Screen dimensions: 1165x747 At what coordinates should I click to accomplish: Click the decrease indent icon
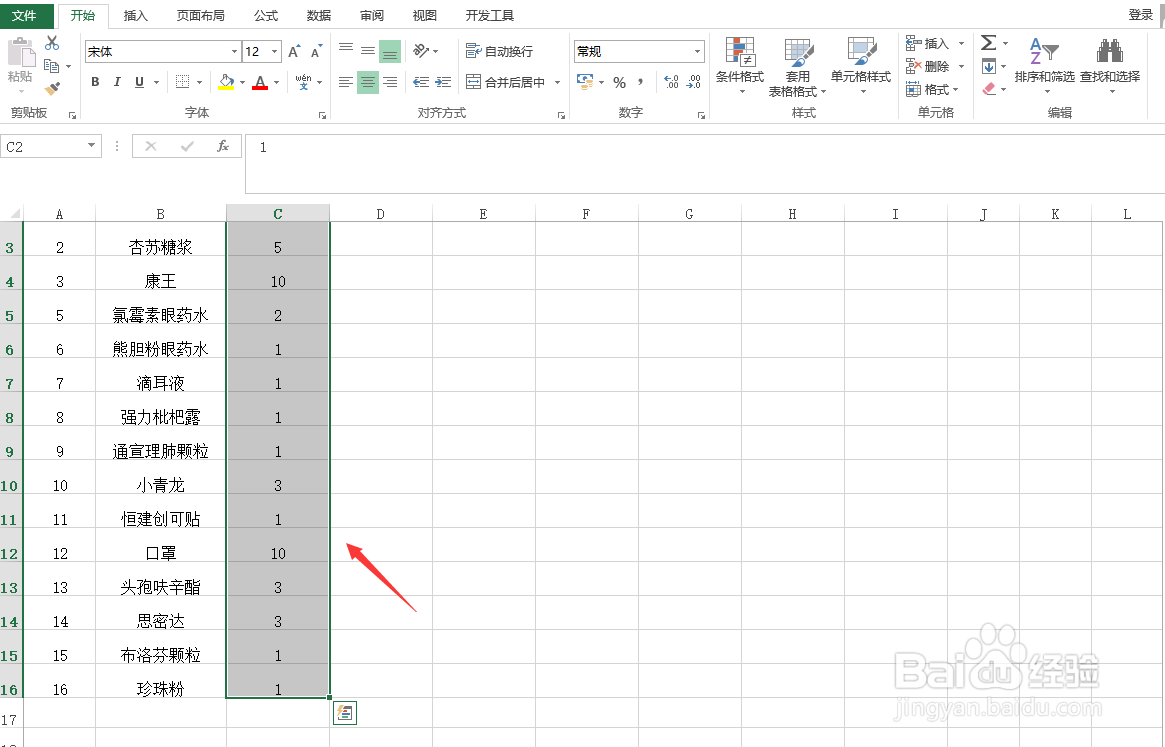[x=421, y=82]
